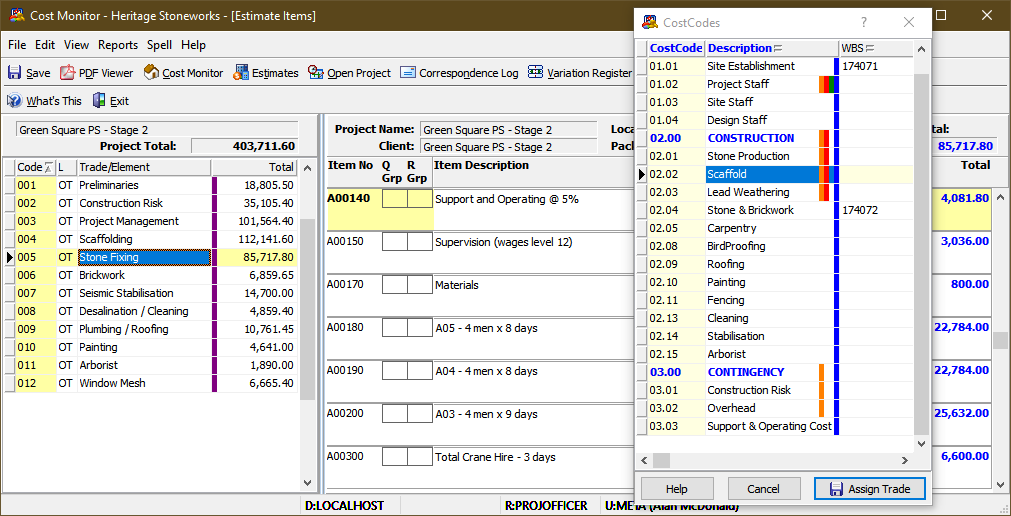The width and height of the screenshot is (1011, 516).
Task: Click Supervision (wages level 12) description
Action: point(504,243)
